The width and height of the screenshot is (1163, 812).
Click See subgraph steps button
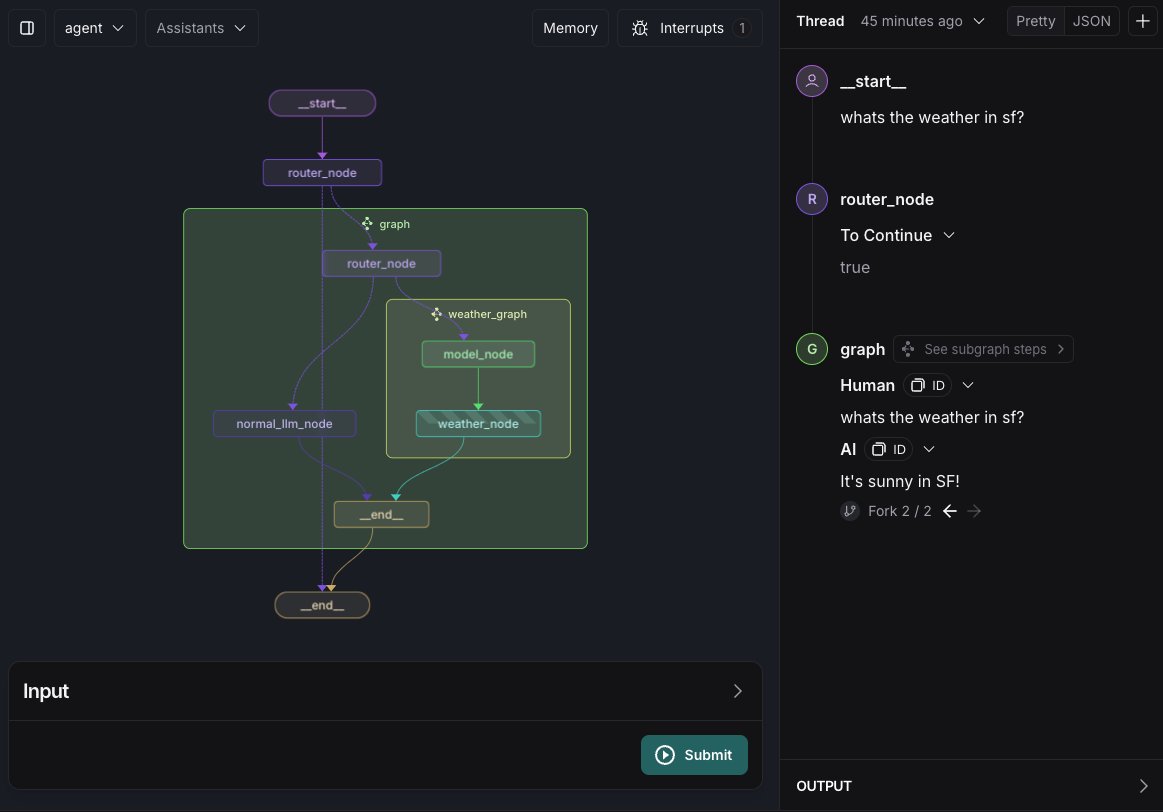983,349
